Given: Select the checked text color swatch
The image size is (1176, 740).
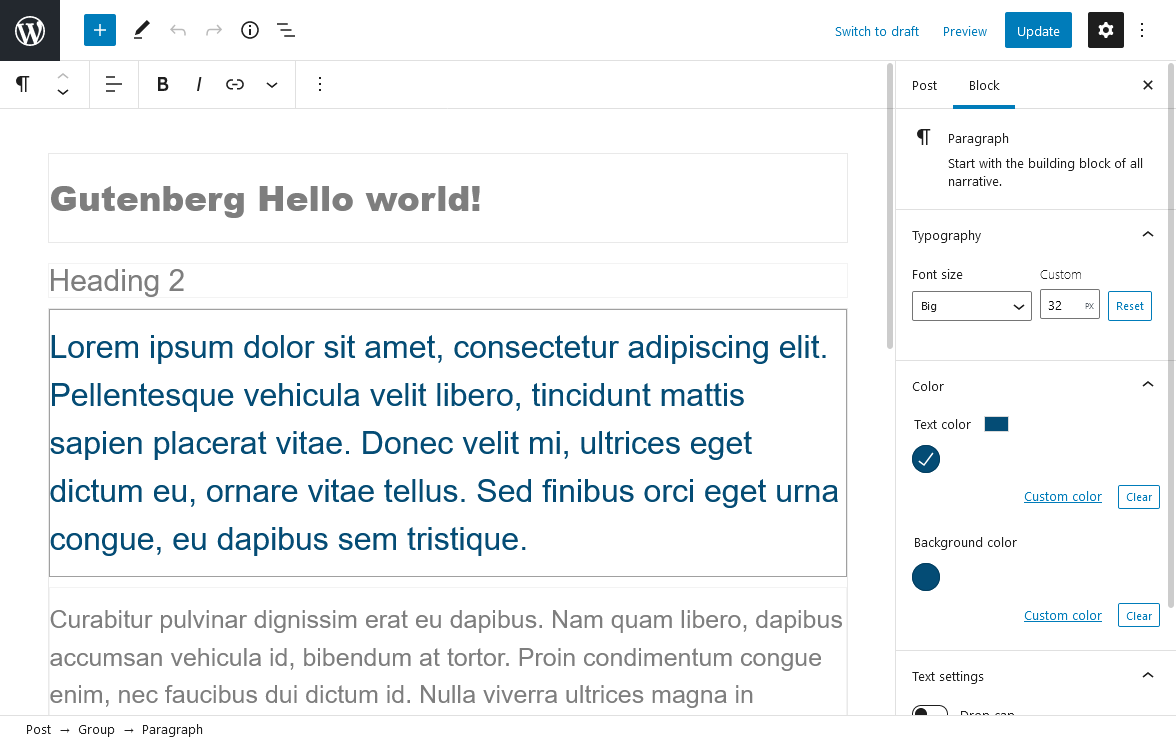Looking at the screenshot, I should (x=926, y=459).
